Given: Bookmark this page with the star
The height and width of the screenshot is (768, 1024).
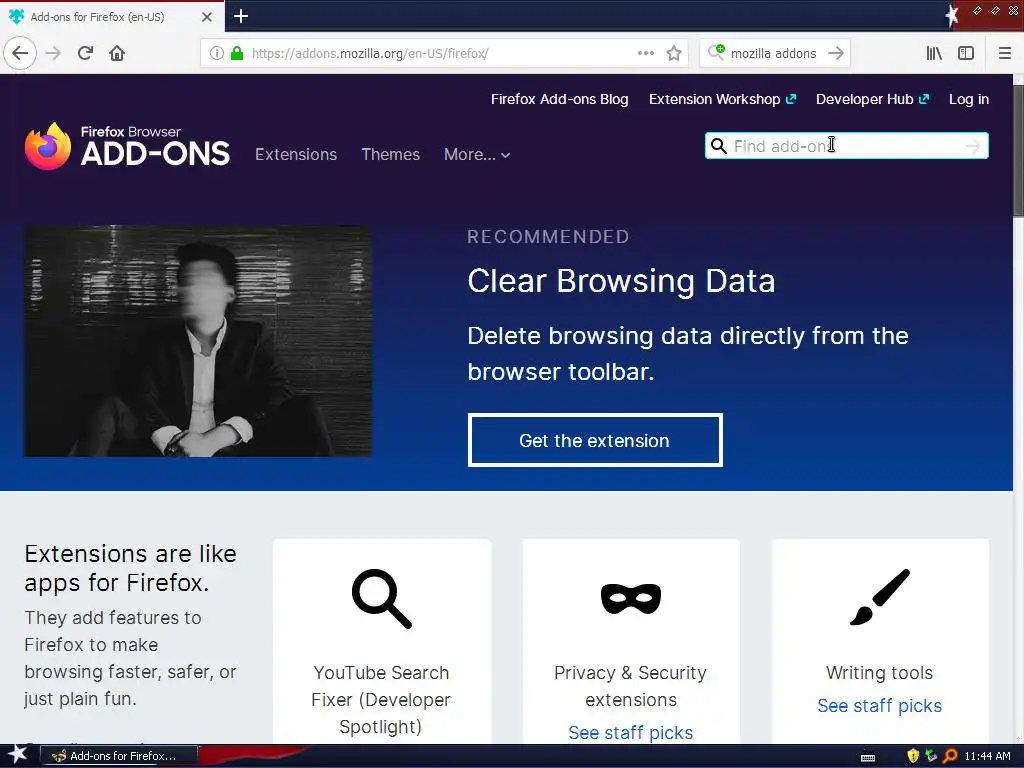Looking at the screenshot, I should (674, 53).
